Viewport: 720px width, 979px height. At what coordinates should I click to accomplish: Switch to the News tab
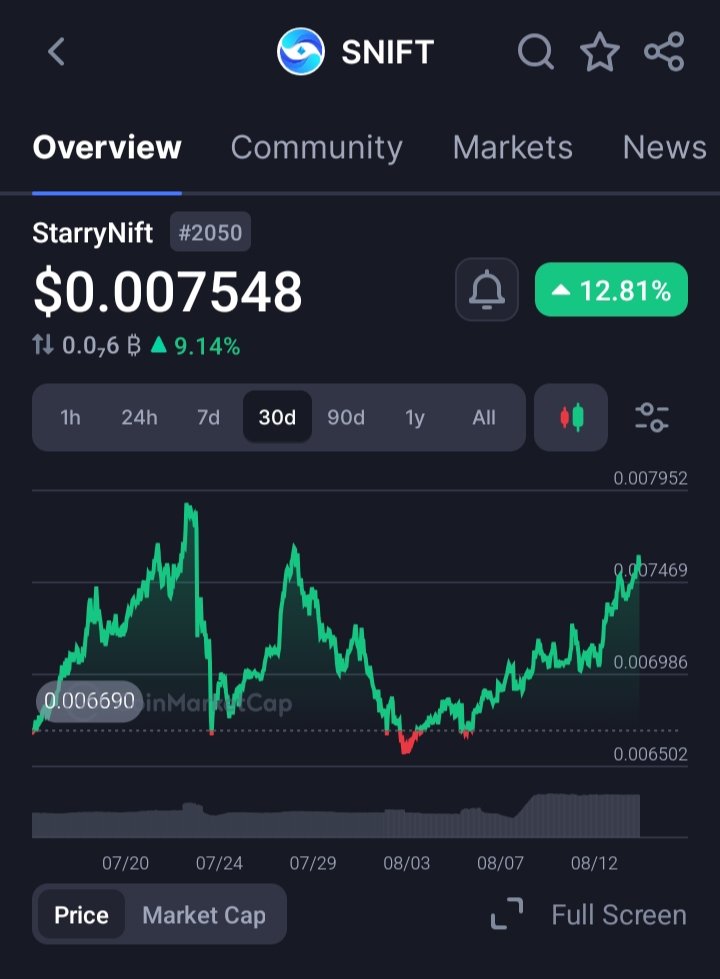point(664,148)
